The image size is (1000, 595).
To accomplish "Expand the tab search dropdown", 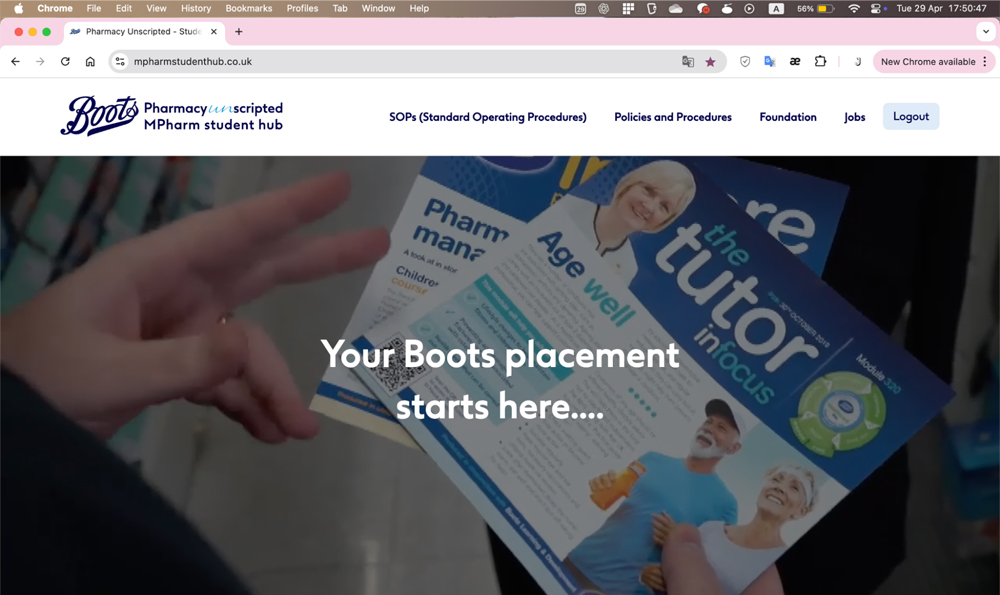I will [x=986, y=31].
